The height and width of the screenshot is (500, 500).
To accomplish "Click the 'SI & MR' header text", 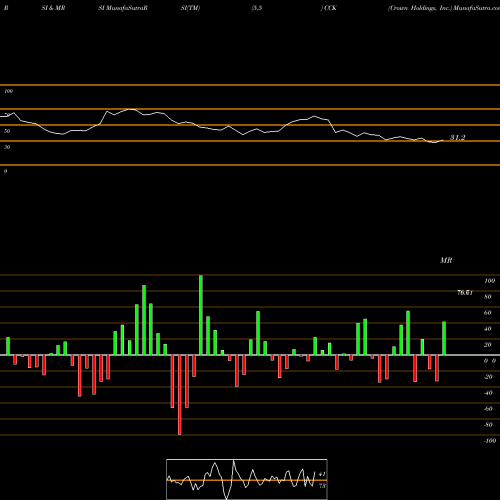I will [x=53, y=8].
